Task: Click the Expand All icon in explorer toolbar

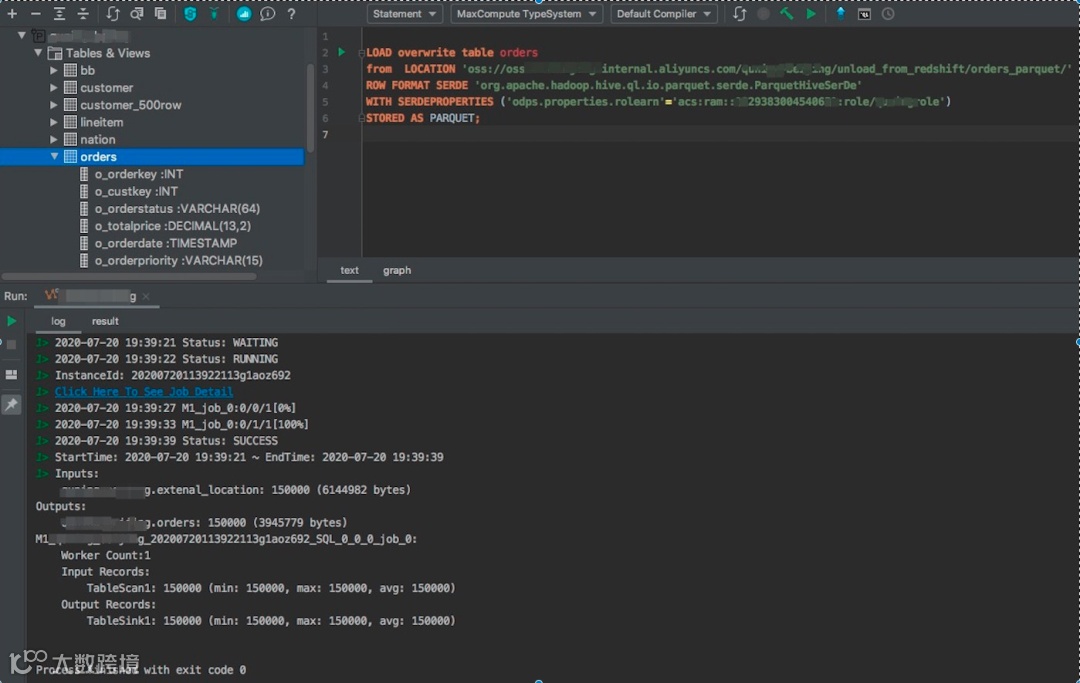Action: [60, 14]
